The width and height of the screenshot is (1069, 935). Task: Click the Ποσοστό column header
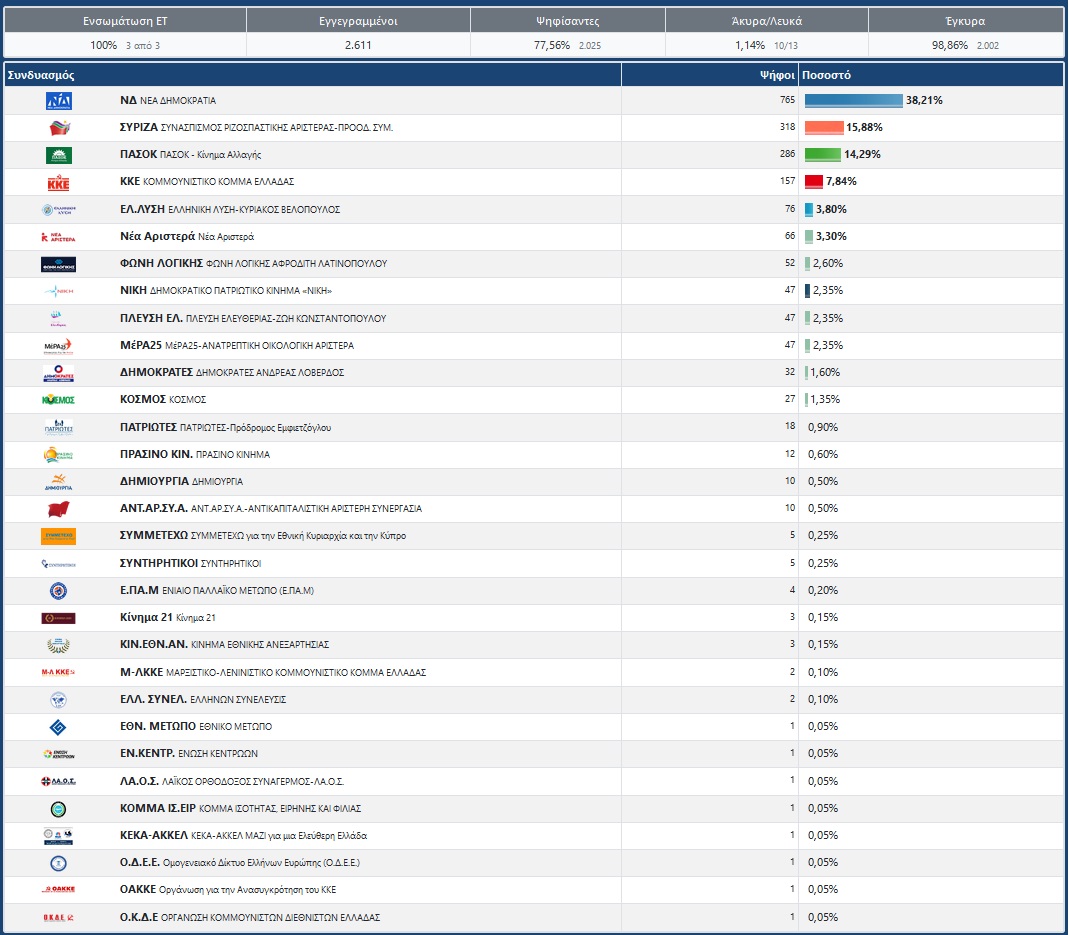826,75
